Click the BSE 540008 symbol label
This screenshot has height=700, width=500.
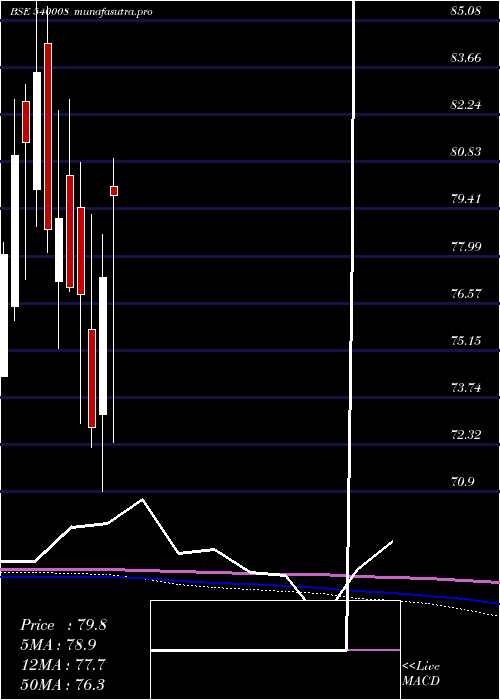point(39,12)
